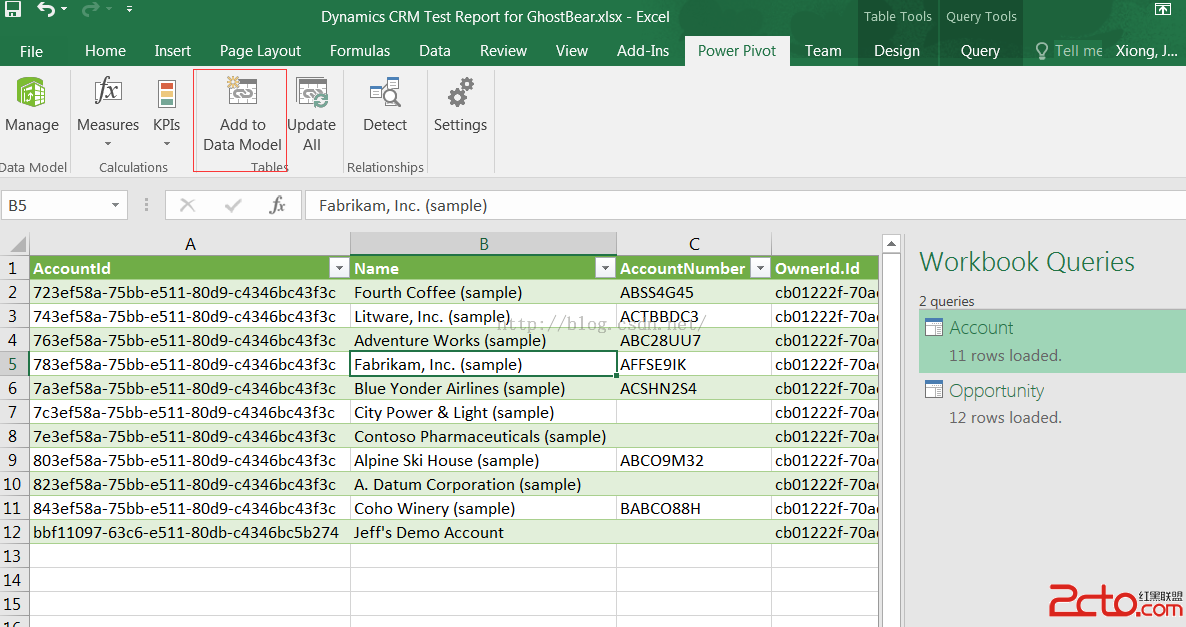The width and height of the screenshot is (1186, 627).
Task: Click the Name Box showing B5
Action: tap(56, 205)
